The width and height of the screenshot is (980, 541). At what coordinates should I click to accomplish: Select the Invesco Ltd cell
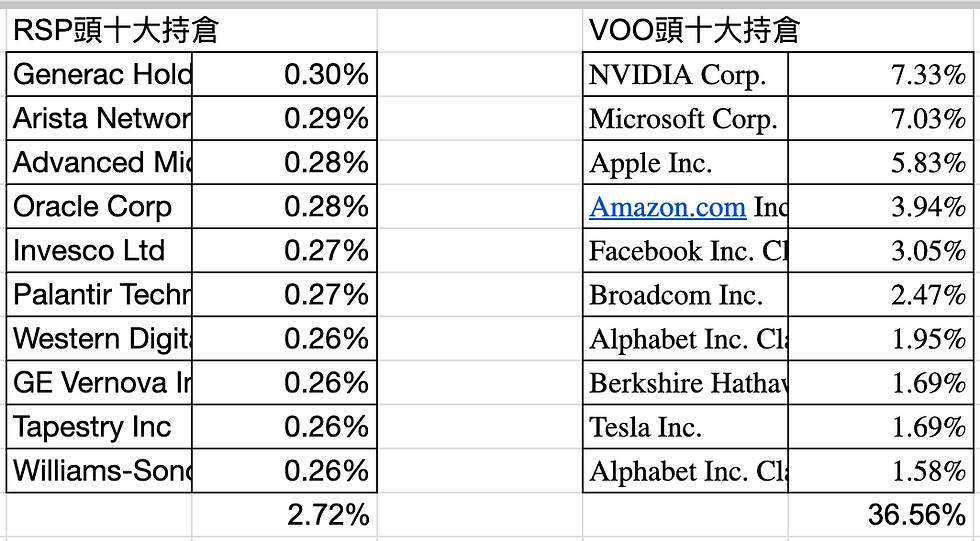pos(99,251)
